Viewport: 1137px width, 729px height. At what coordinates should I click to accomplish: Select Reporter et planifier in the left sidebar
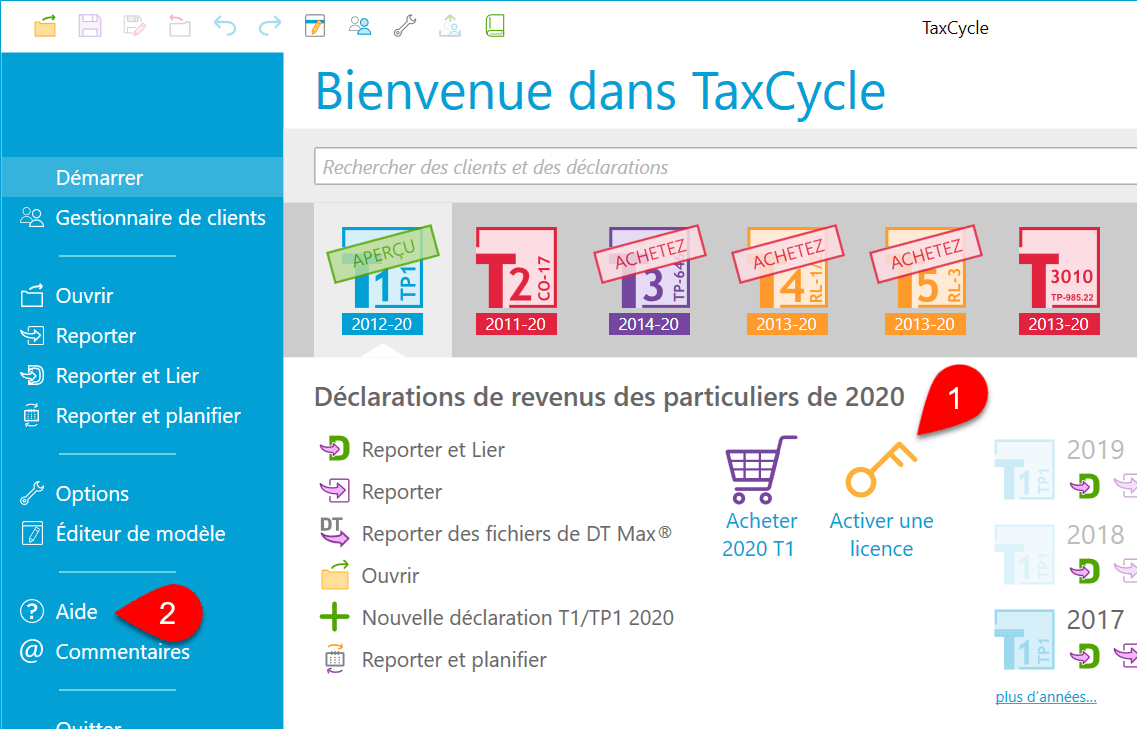(x=148, y=416)
